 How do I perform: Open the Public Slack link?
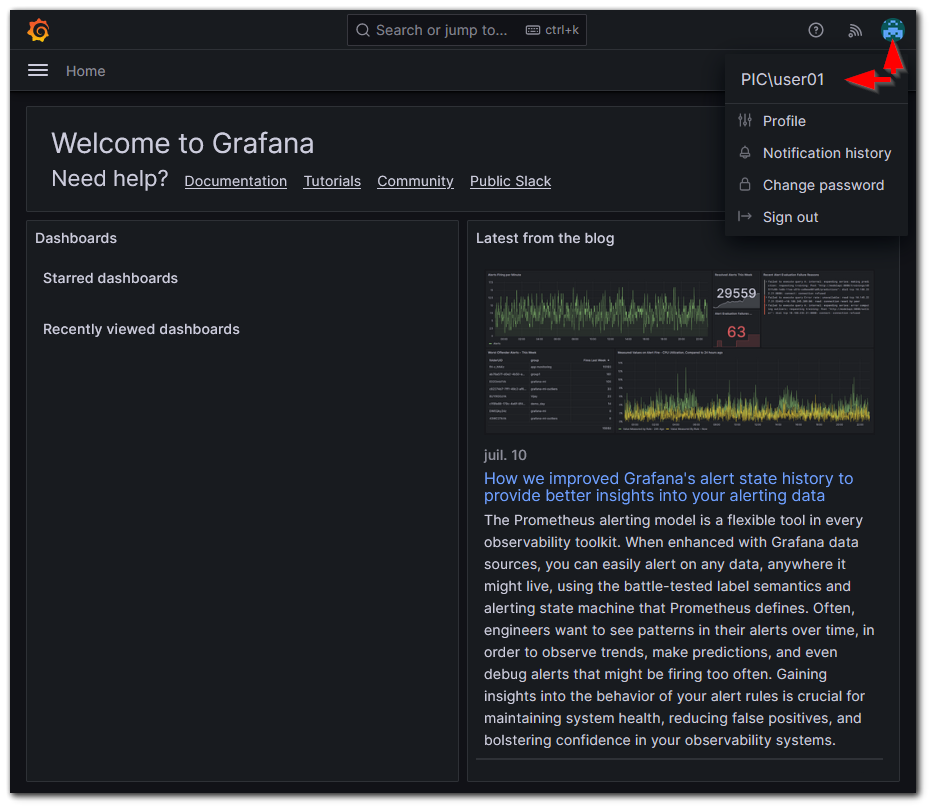click(x=510, y=181)
